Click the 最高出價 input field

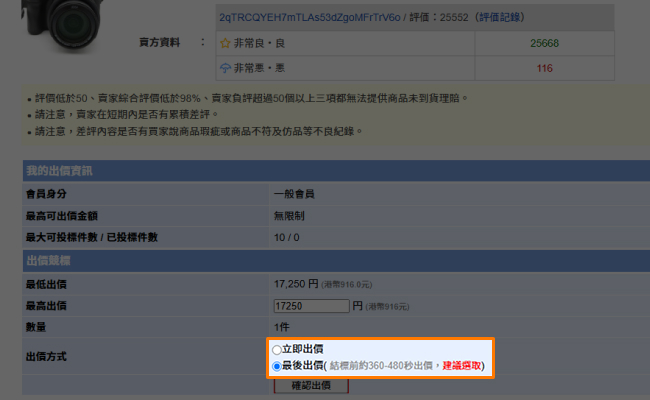click(310, 306)
